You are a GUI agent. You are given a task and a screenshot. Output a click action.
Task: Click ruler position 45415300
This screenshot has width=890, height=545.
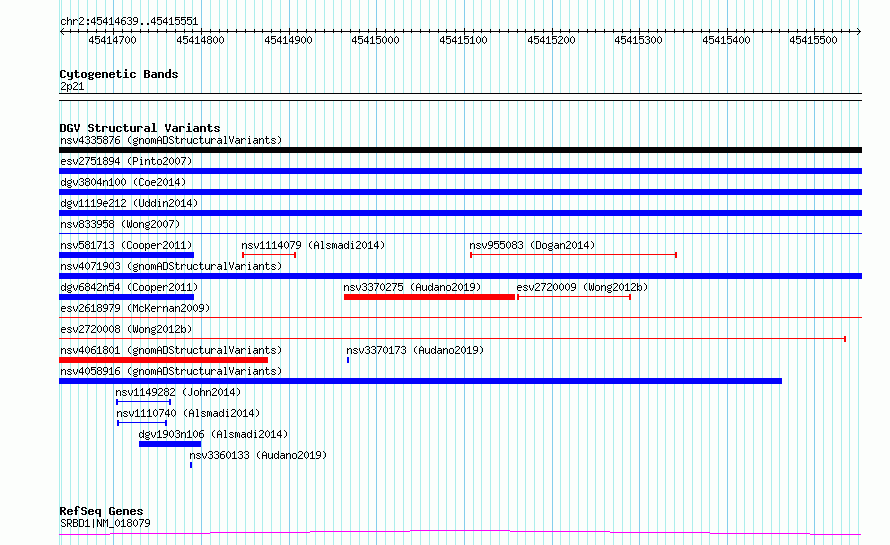(639, 40)
